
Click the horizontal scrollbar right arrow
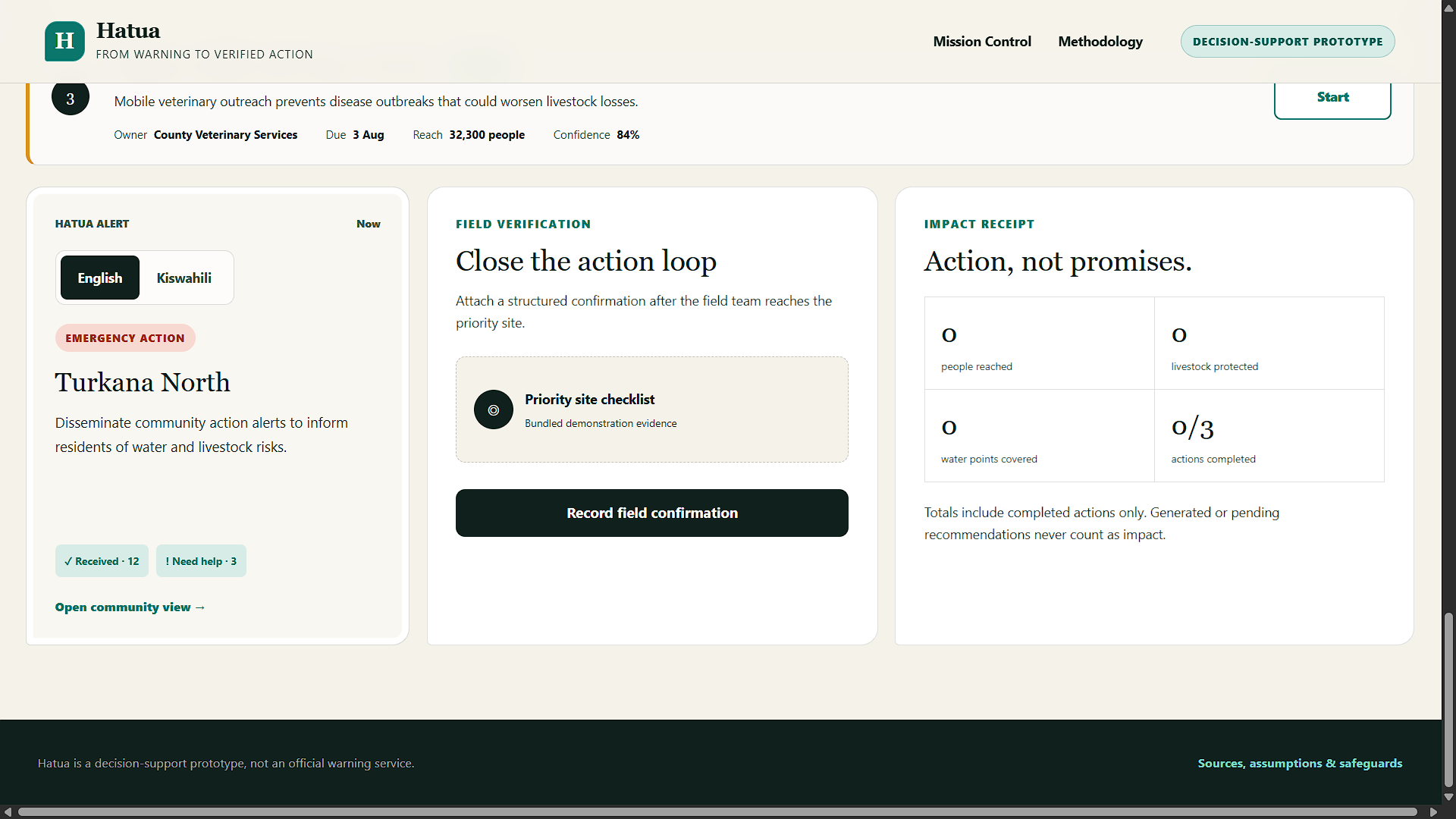(x=1433, y=811)
